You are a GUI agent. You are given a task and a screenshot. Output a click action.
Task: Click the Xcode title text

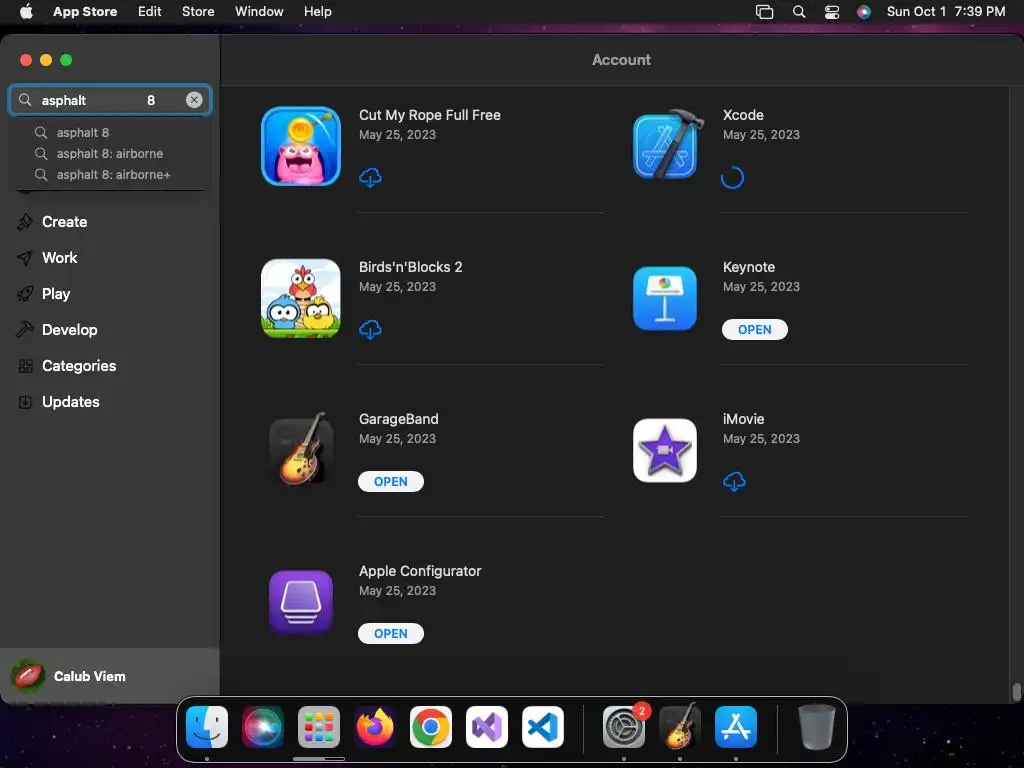(x=743, y=115)
